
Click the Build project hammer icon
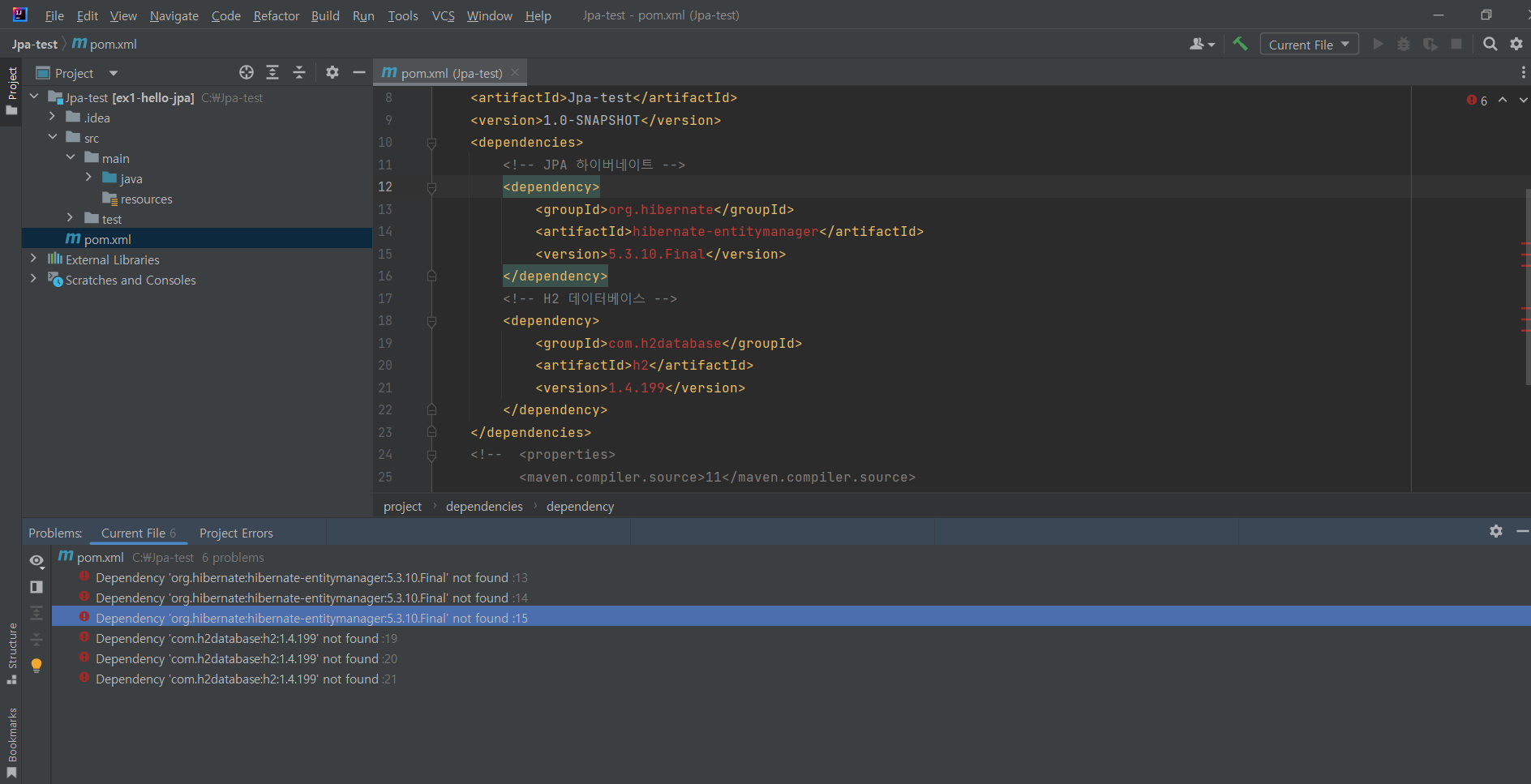click(1240, 44)
